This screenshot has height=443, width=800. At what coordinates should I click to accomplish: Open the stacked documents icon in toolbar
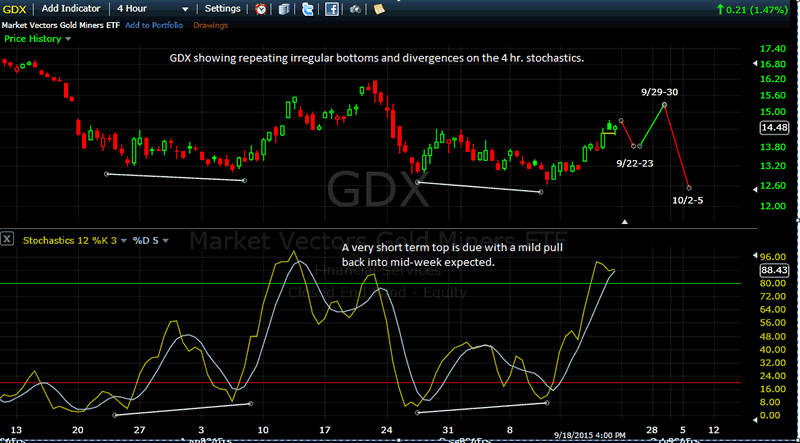click(286, 9)
